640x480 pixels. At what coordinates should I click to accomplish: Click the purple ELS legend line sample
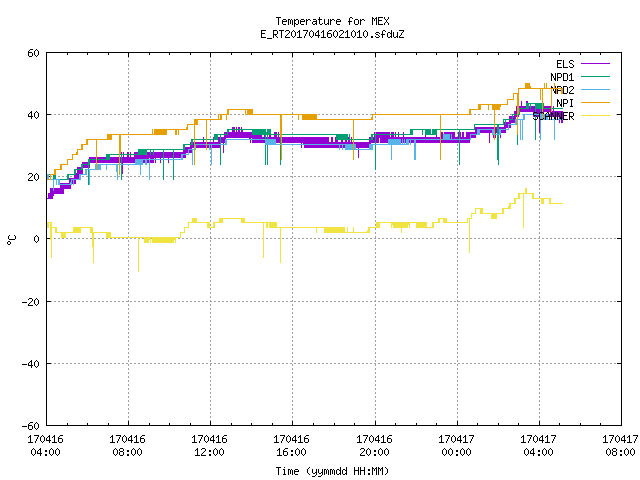[x=595, y=64]
